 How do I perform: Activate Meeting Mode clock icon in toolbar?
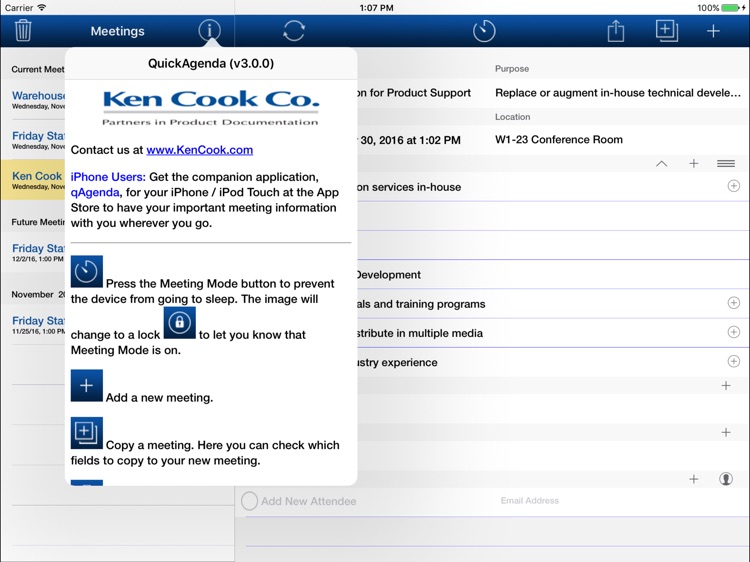pos(484,31)
